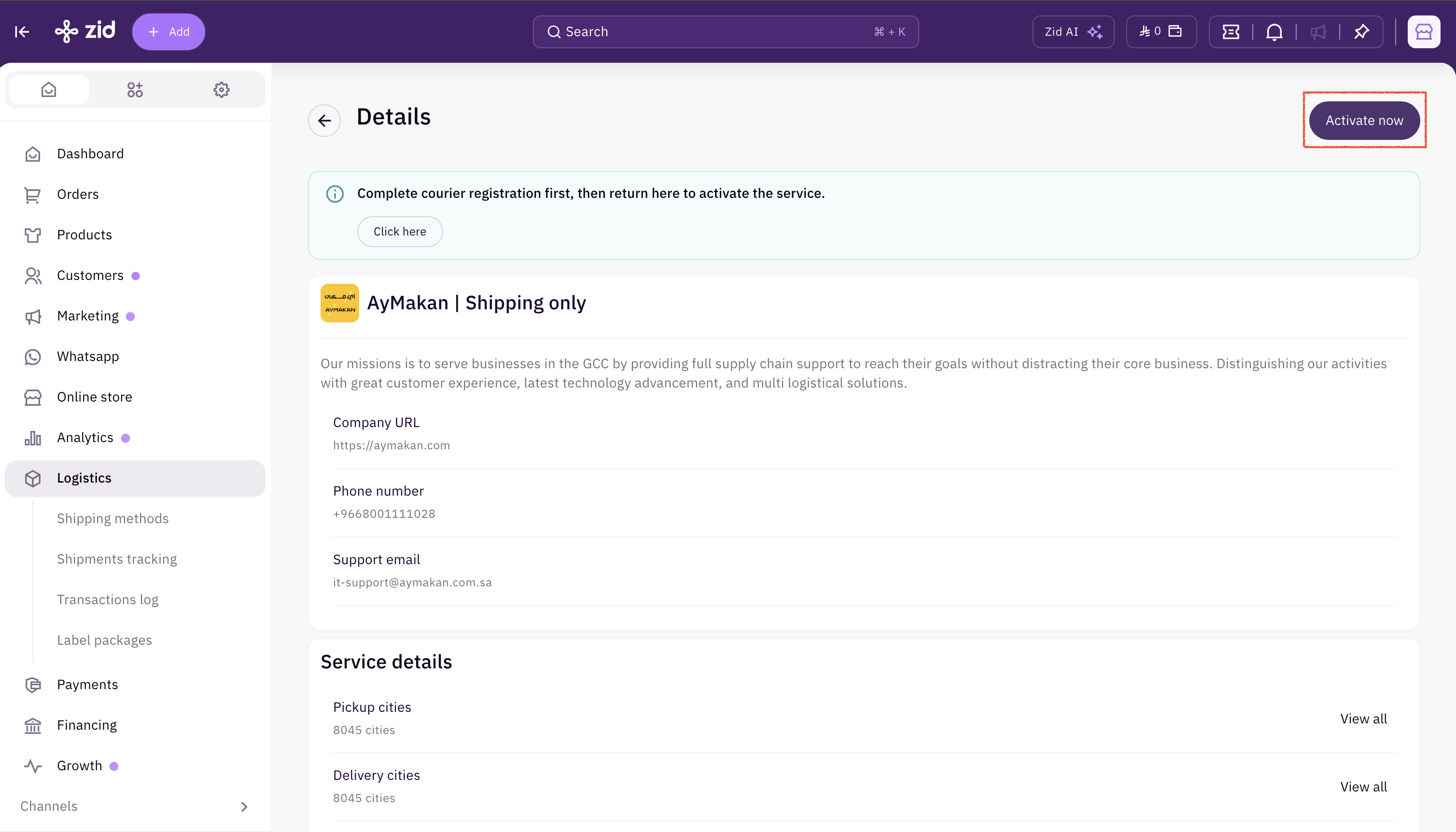Viewport: 1456px width, 832px height.
Task: Expand the Channels section chevron
Action: 244,807
